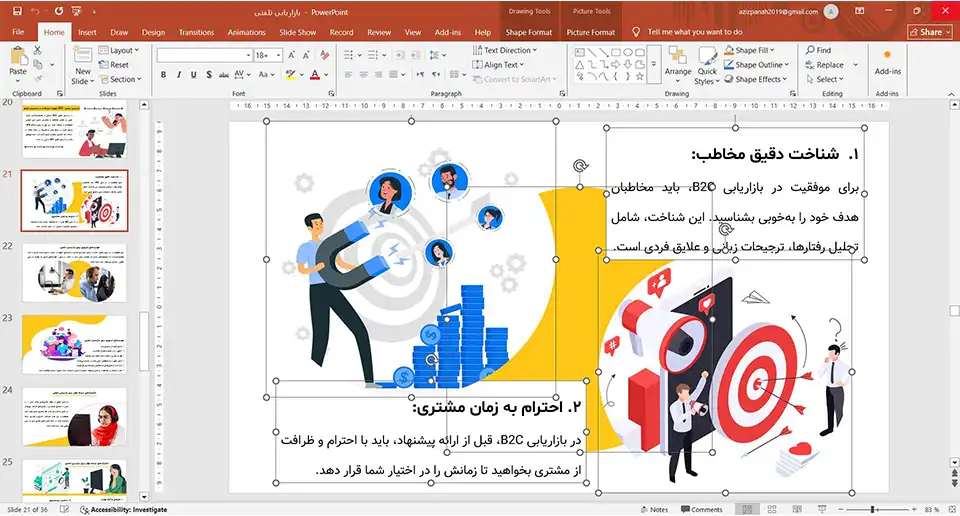
Task: Open the Picture Format tab
Action: pyautogui.click(x=591, y=32)
